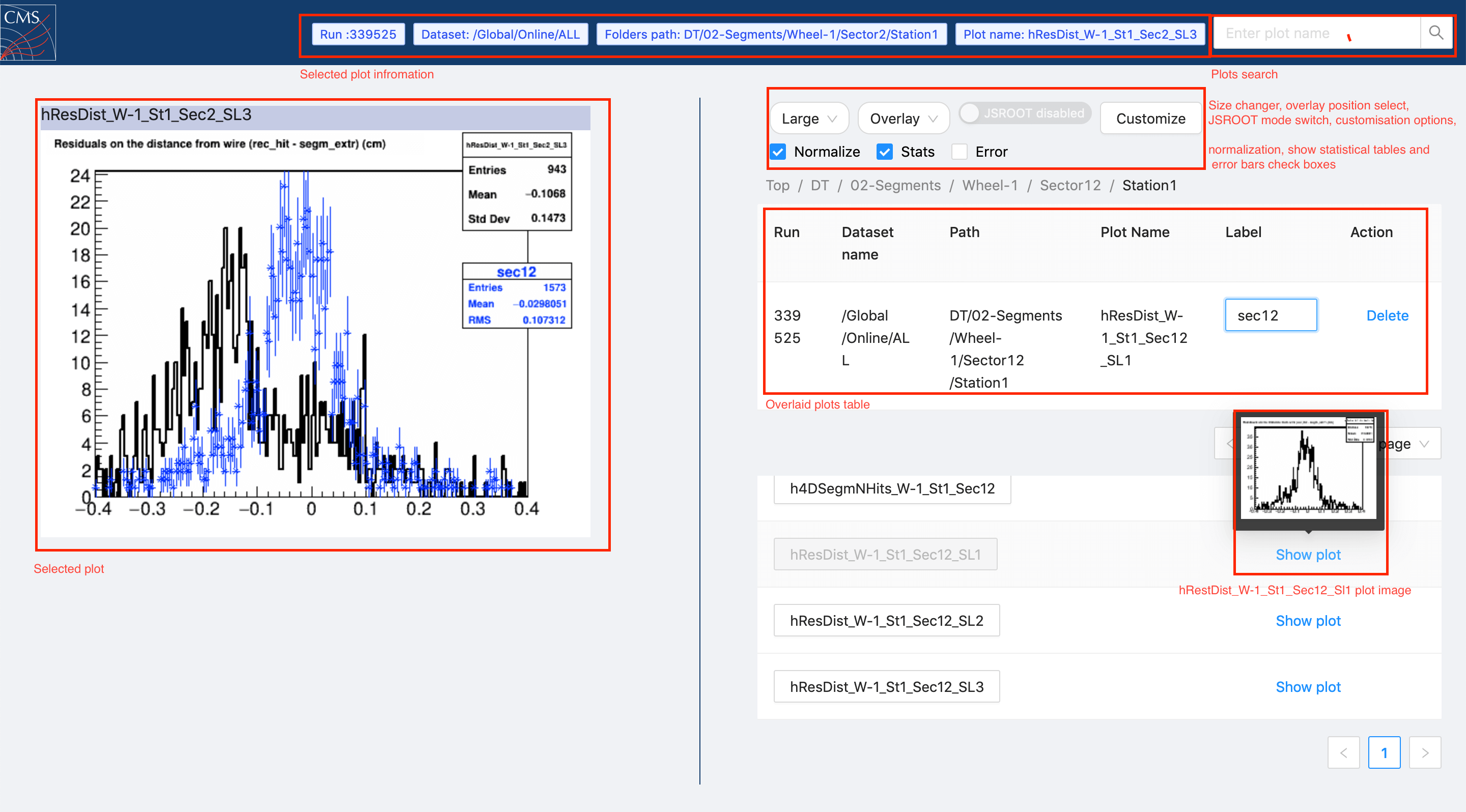Viewport: 1466px width, 812px height.
Task: Toggle the JSROOT disabled switch
Action: pos(1024,113)
